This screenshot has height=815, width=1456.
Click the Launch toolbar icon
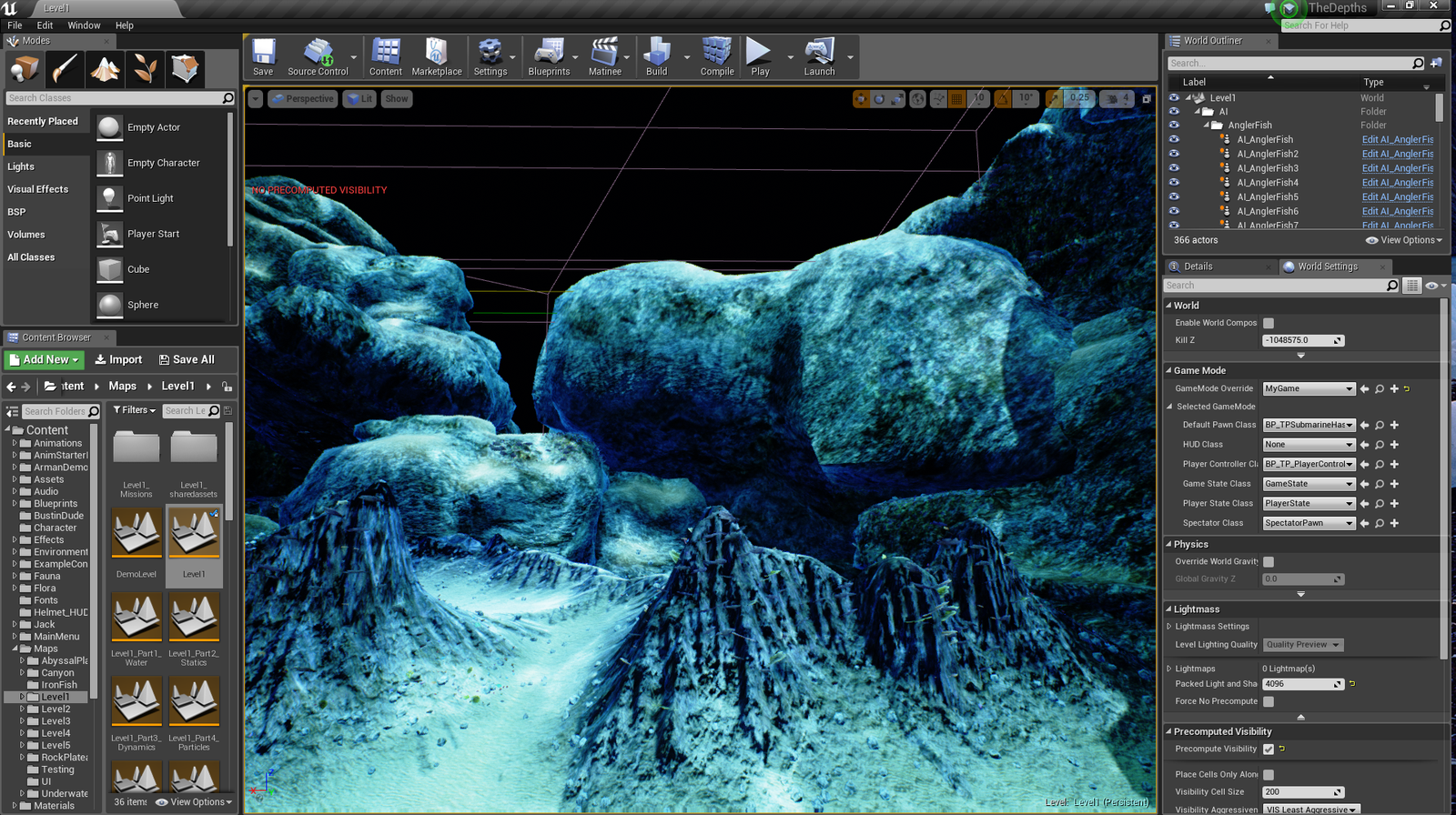pyautogui.click(x=819, y=56)
